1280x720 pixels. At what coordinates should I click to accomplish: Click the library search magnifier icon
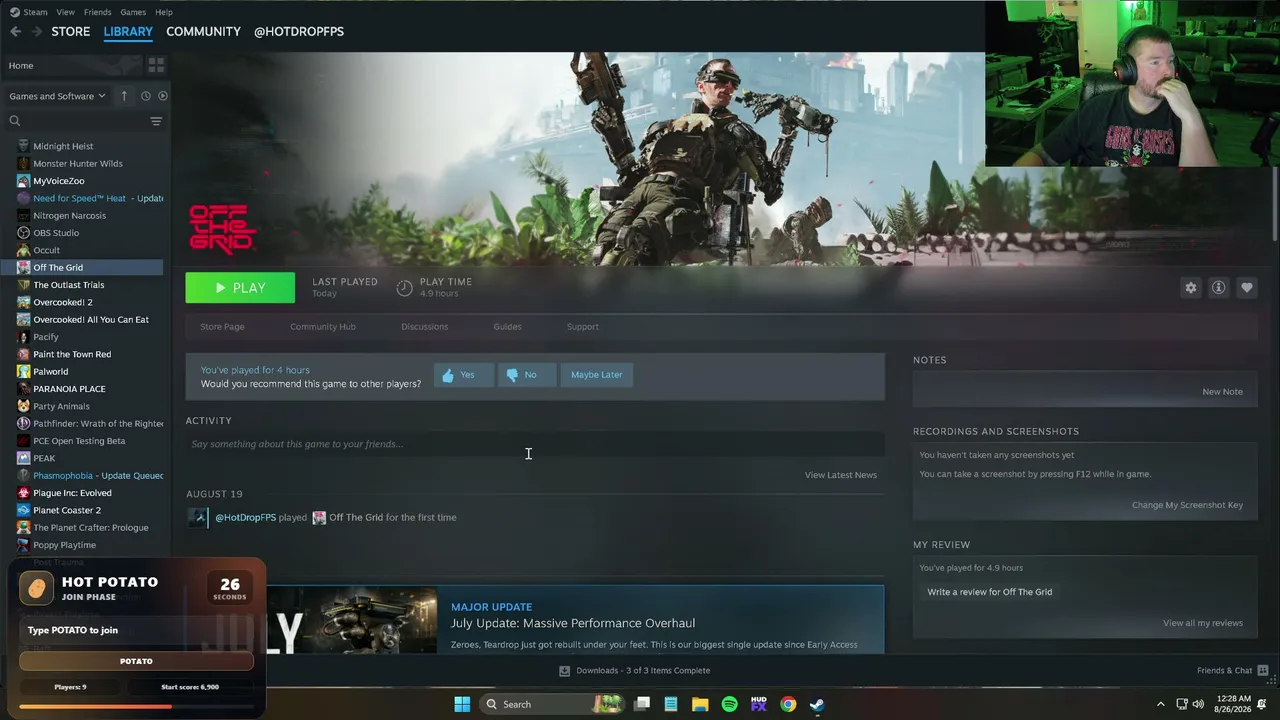tap(14, 121)
